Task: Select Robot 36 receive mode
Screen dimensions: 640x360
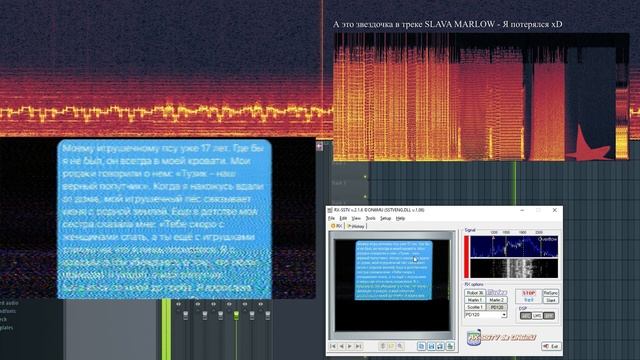Action: (475, 293)
